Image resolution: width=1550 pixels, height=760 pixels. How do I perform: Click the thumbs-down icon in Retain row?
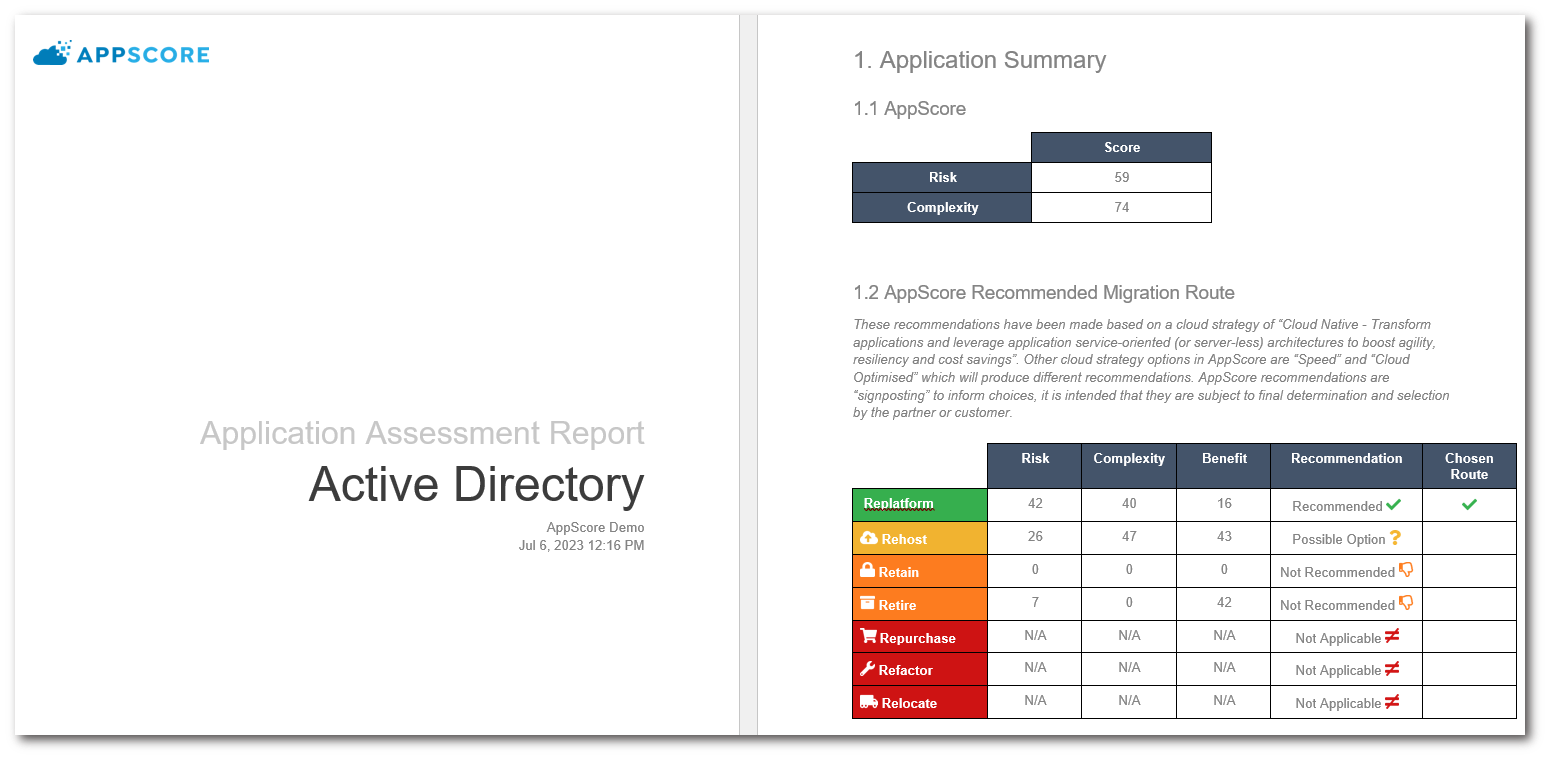[x=1406, y=571]
